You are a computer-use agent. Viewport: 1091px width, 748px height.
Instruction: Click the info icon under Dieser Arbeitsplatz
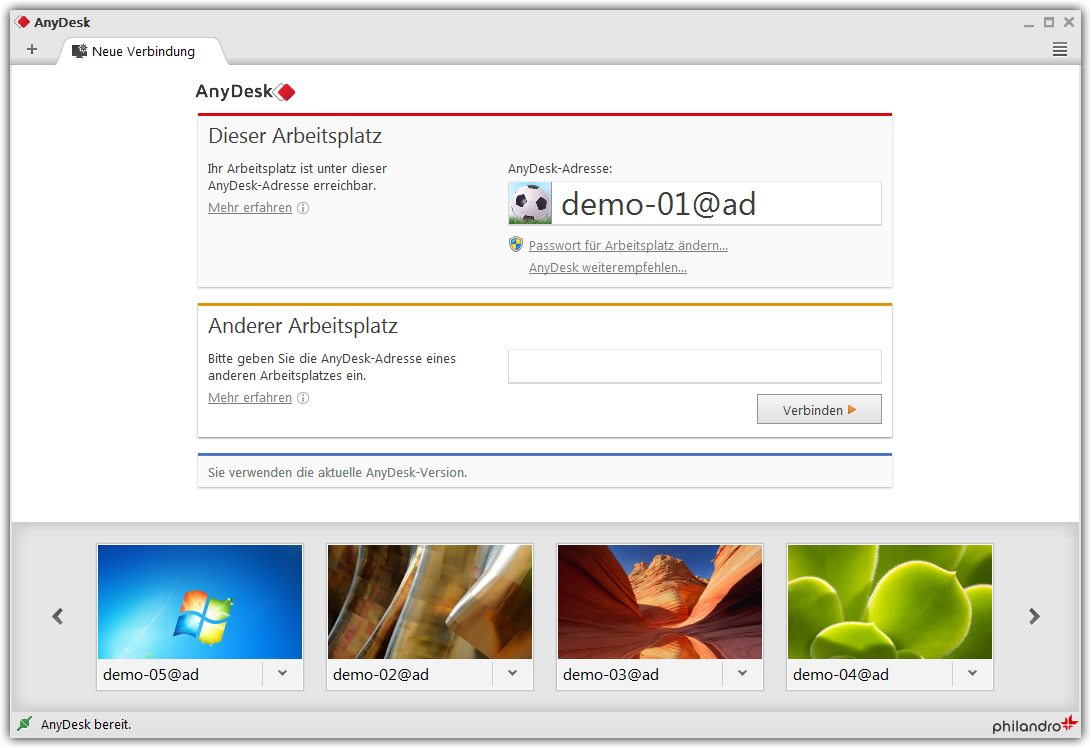[303, 207]
